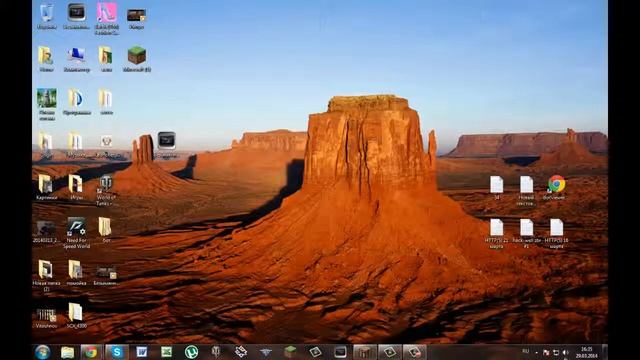
Task: Open Microsoft Word from the taskbar
Action: pos(142,352)
